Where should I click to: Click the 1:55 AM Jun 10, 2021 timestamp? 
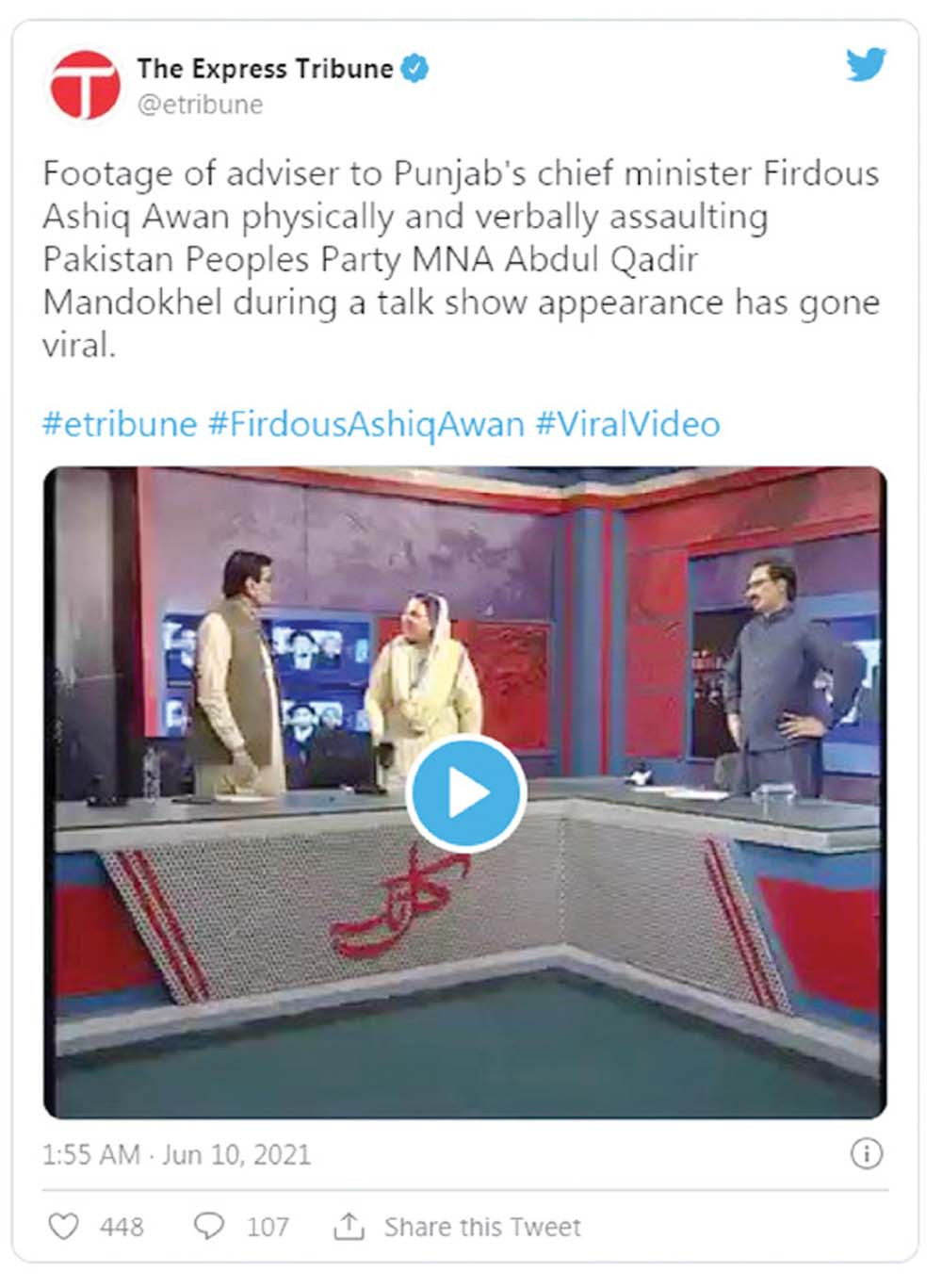[x=176, y=1154]
